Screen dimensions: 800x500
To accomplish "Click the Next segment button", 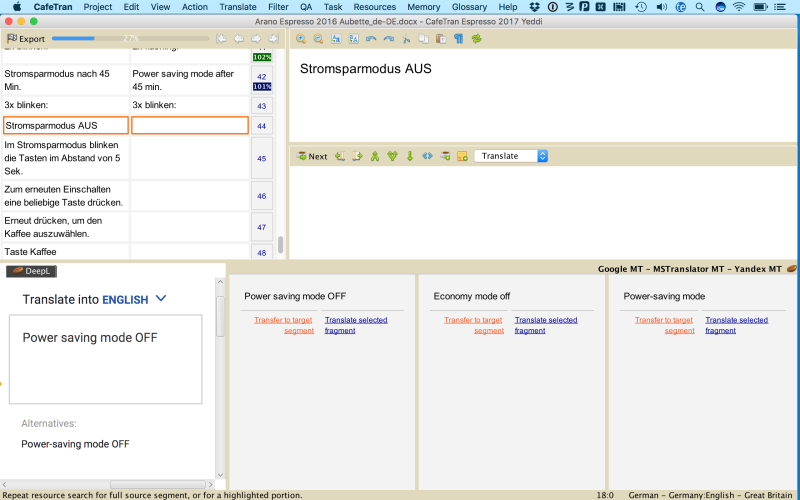I will point(312,156).
